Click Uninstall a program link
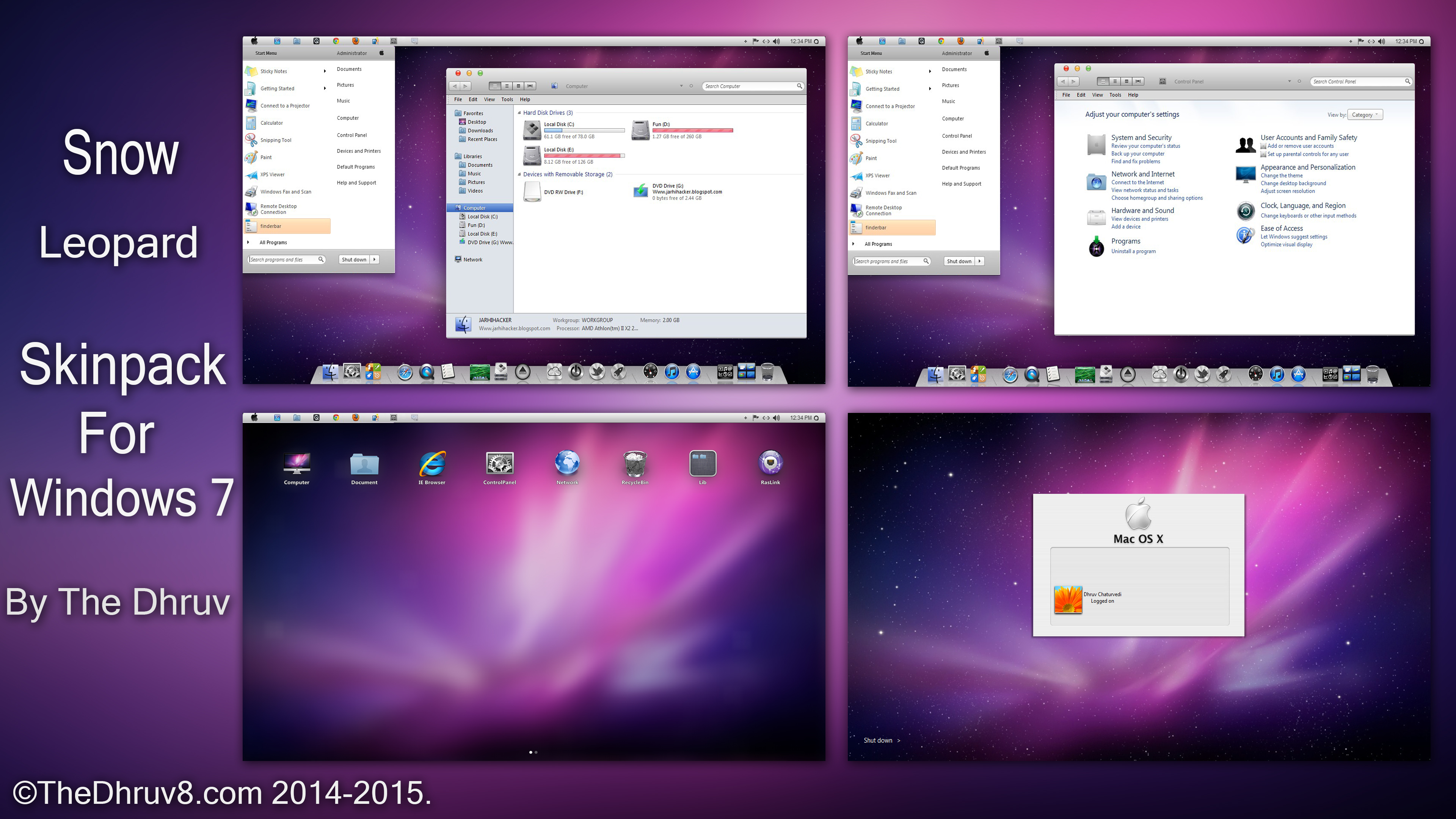Screen dimensions: 1456x819 tap(1133, 251)
